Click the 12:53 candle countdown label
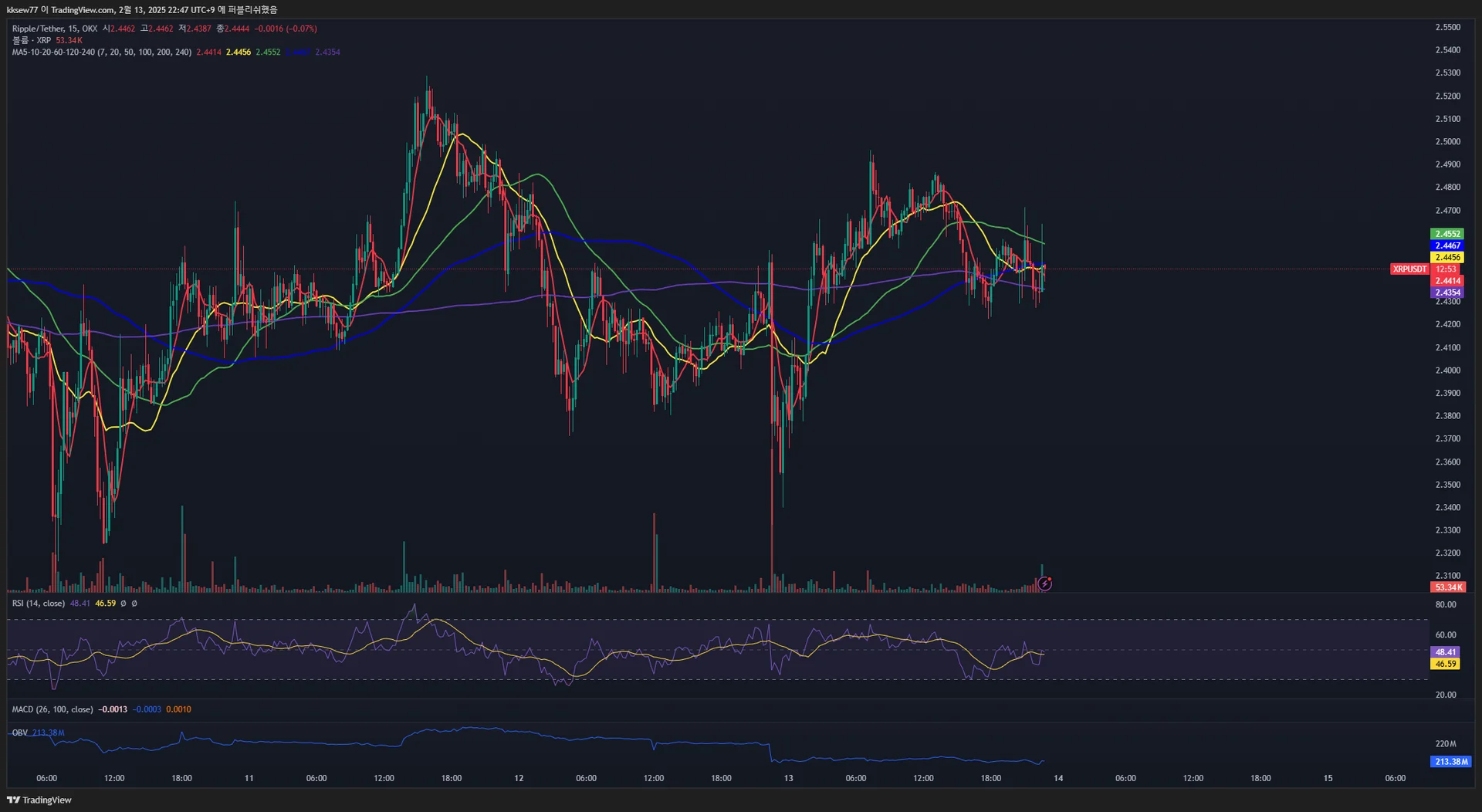This screenshot has width=1482, height=812. tap(1446, 269)
